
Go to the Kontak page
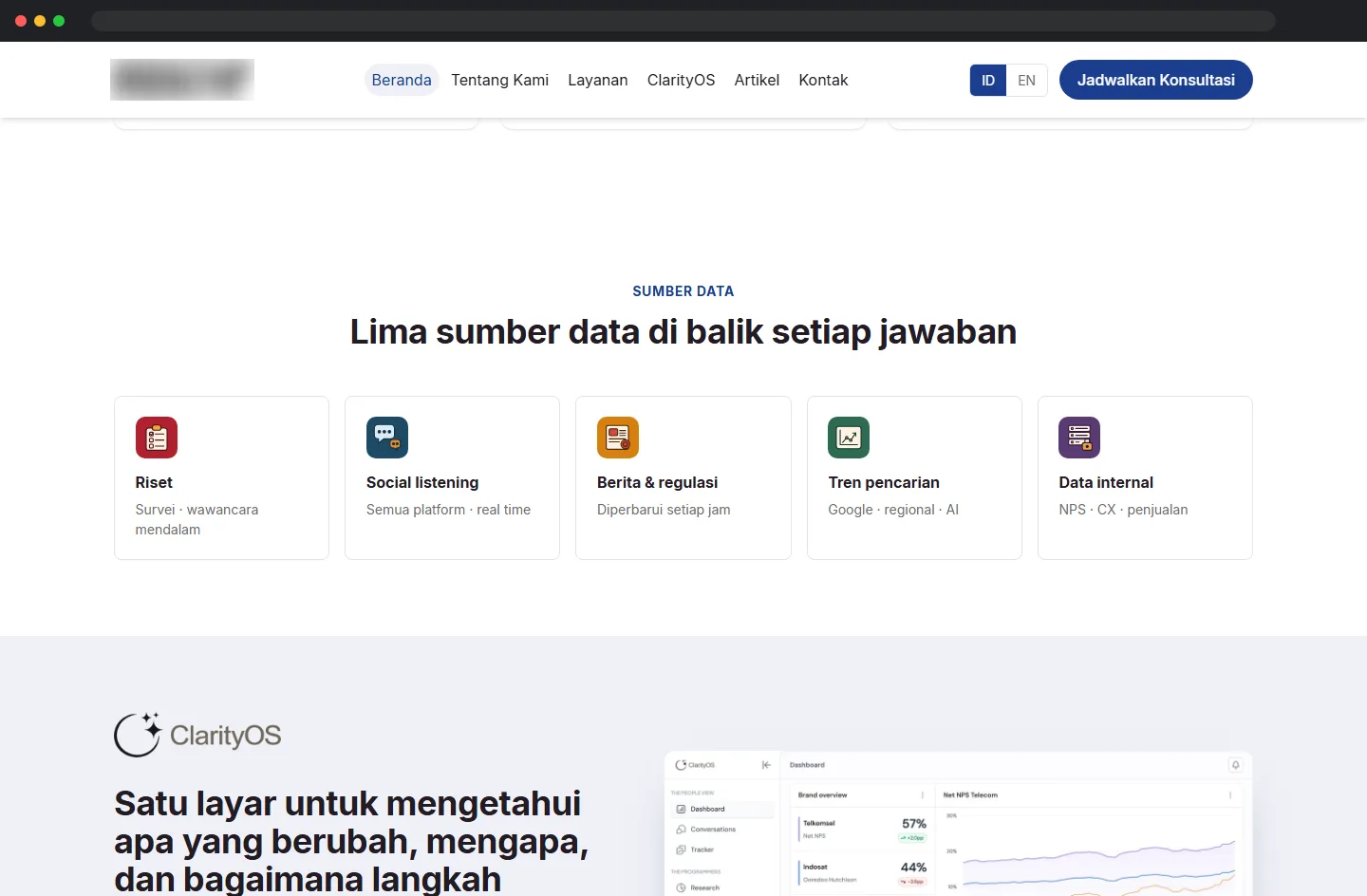823,80
